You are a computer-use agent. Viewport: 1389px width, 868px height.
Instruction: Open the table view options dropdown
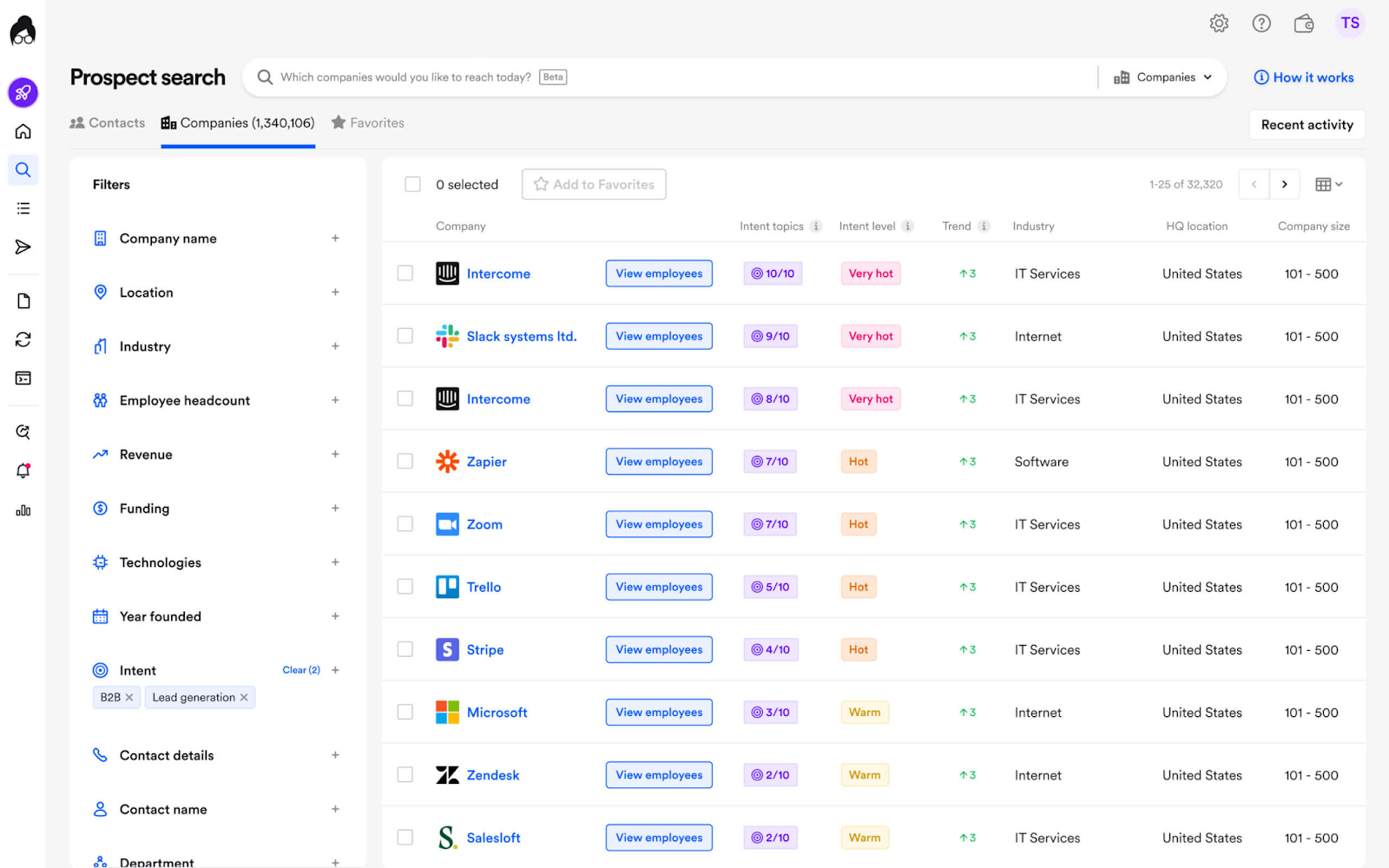point(1328,184)
